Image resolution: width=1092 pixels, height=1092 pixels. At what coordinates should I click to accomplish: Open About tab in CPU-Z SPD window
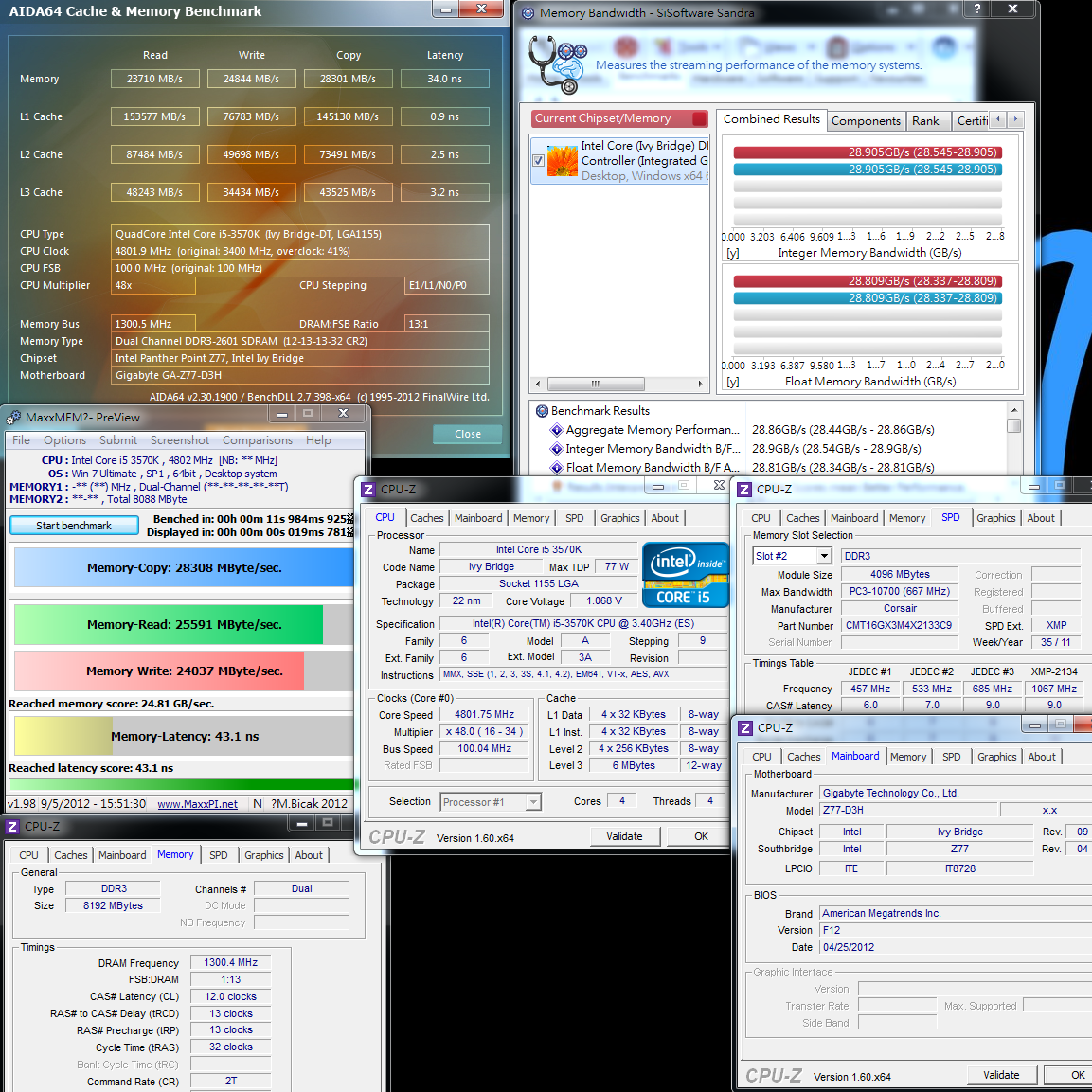(x=1041, y=518)
